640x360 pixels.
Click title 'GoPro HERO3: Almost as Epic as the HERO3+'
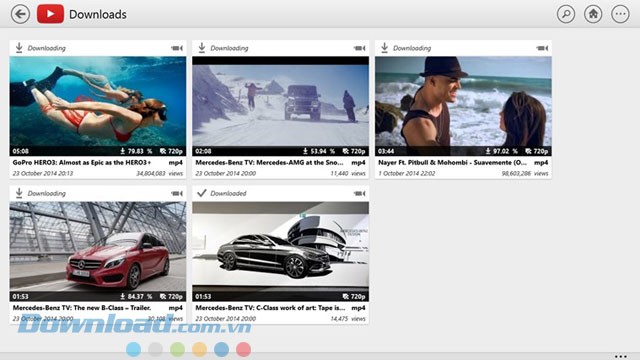[82, 162]
